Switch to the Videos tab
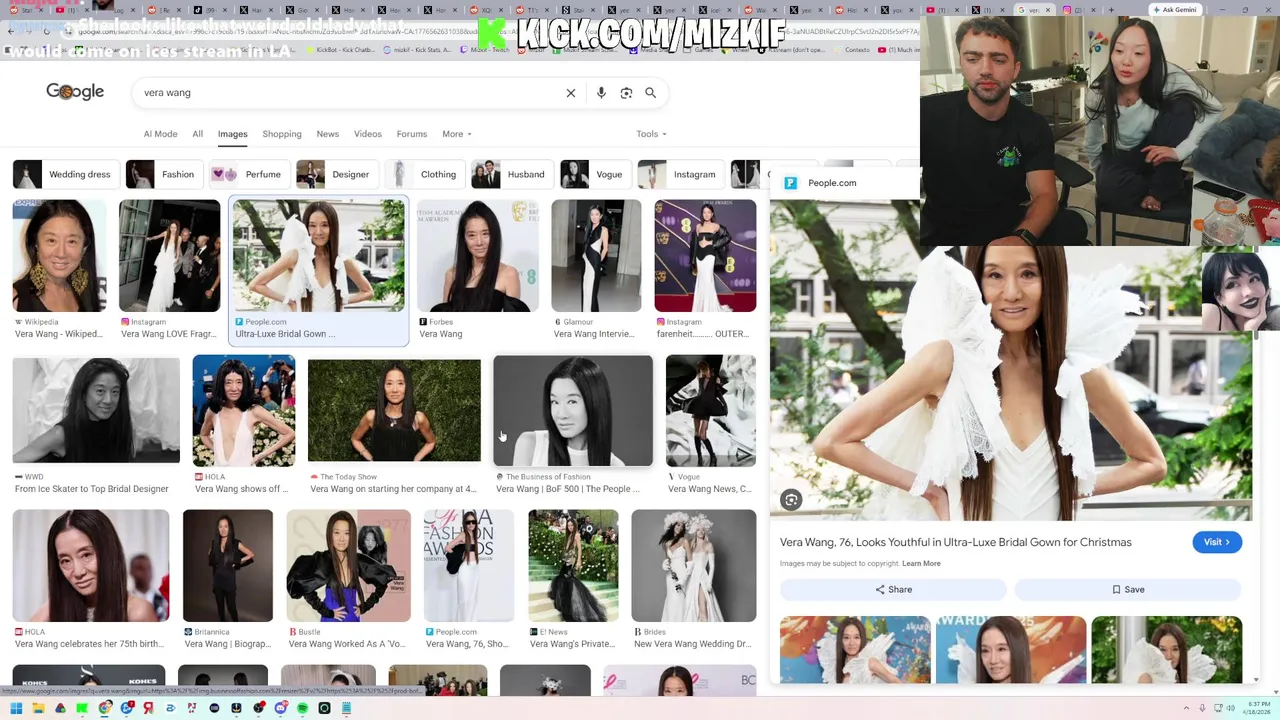 pos(368,134)
